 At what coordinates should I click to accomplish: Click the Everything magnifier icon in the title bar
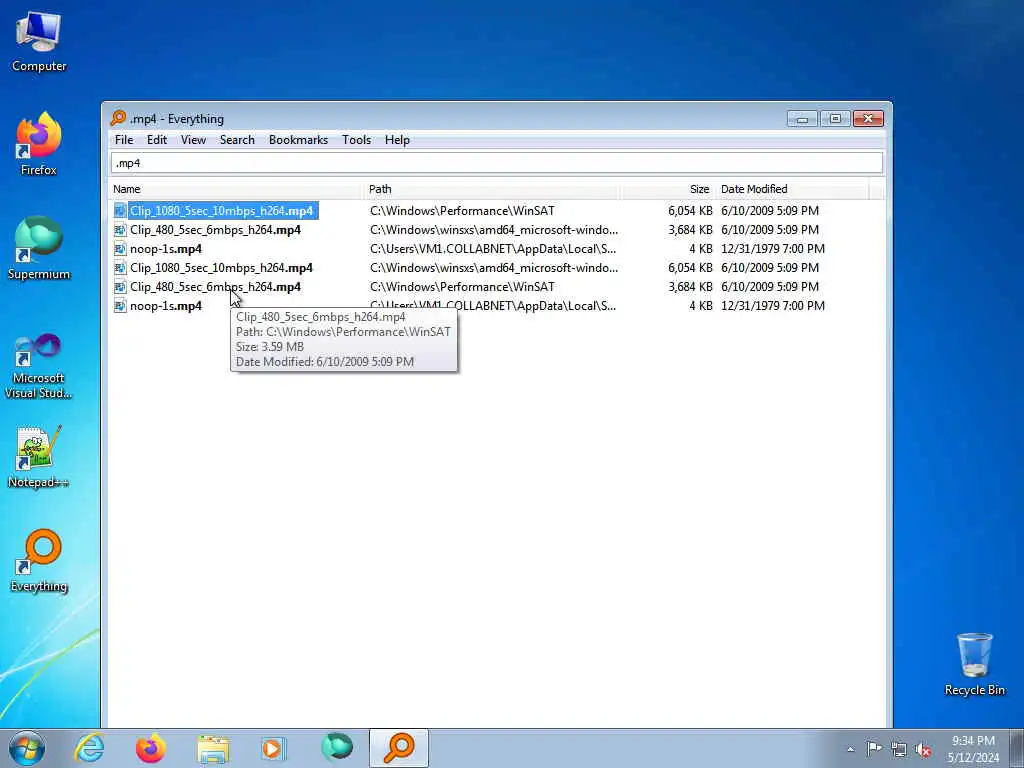coord(118,118)
